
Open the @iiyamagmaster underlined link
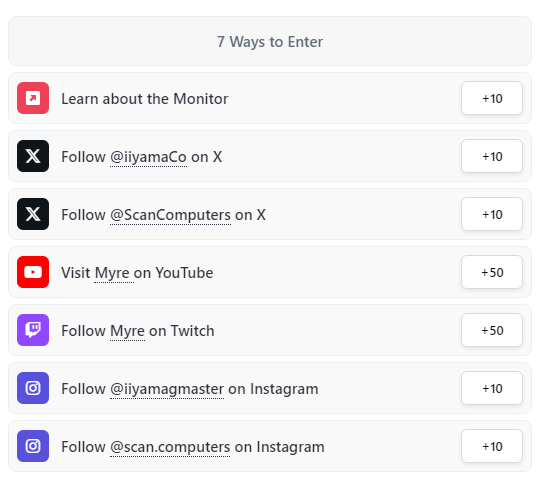point(167,389)
